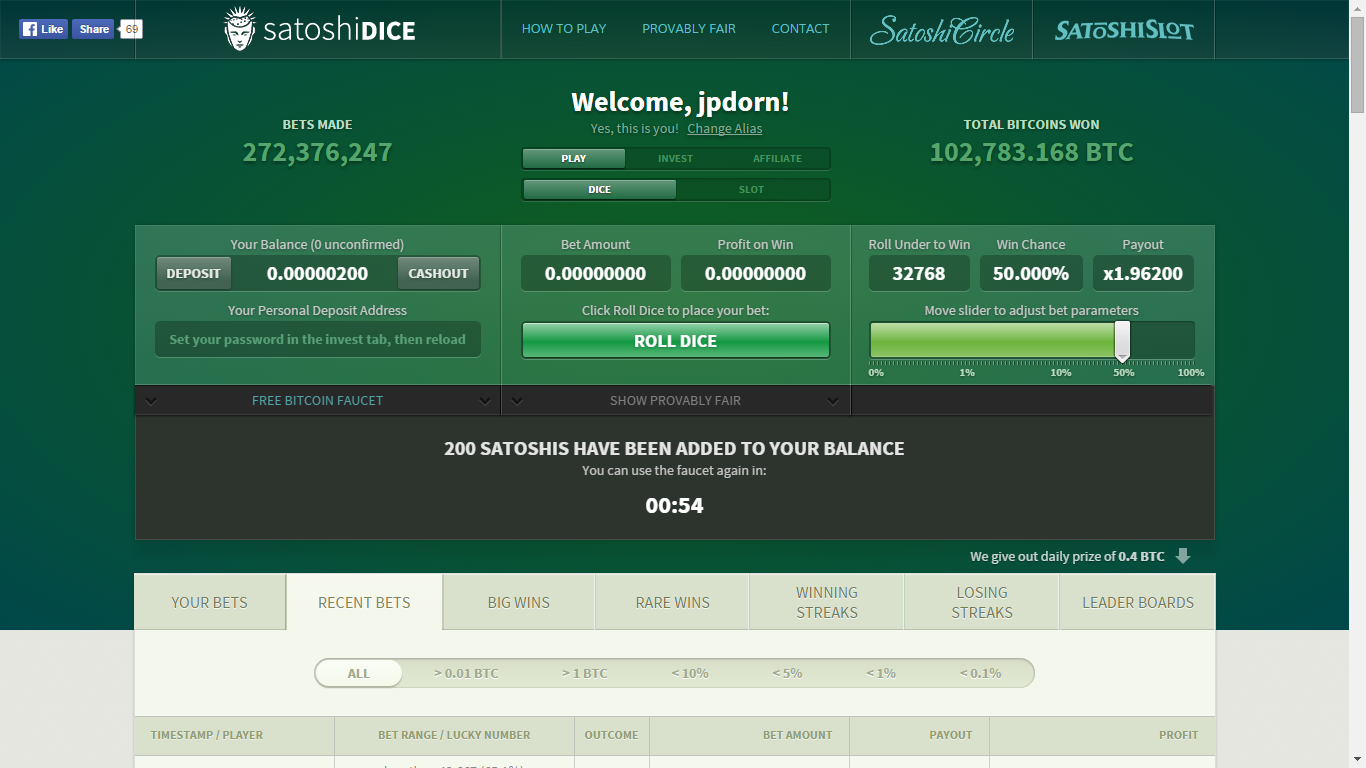The width and height of the screenshot is (1366, 768).
Task: Navigate to the CONTACT page
Action: coord(800,29)
